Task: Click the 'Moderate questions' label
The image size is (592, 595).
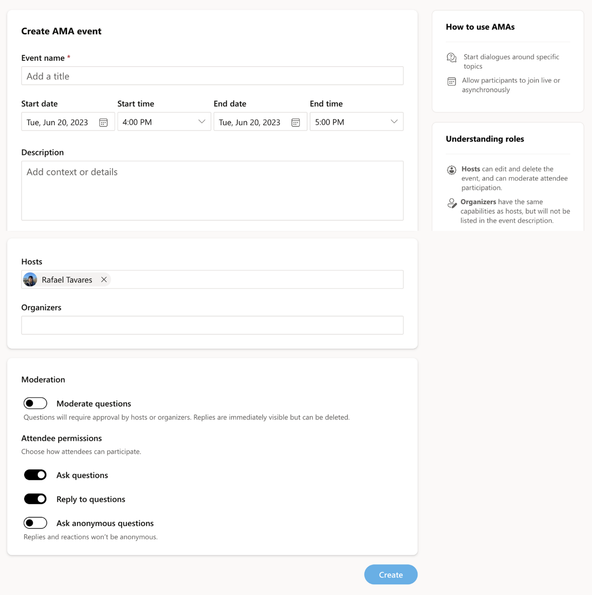Action: pyautogui.click(x=94, y=403)
